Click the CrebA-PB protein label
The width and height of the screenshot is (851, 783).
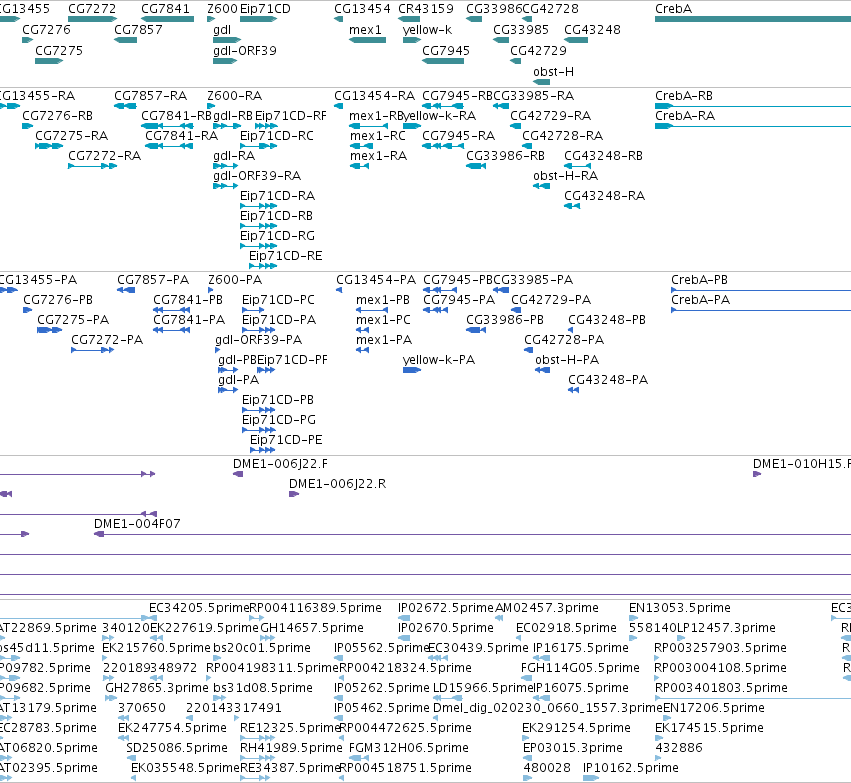coord(700,281)
